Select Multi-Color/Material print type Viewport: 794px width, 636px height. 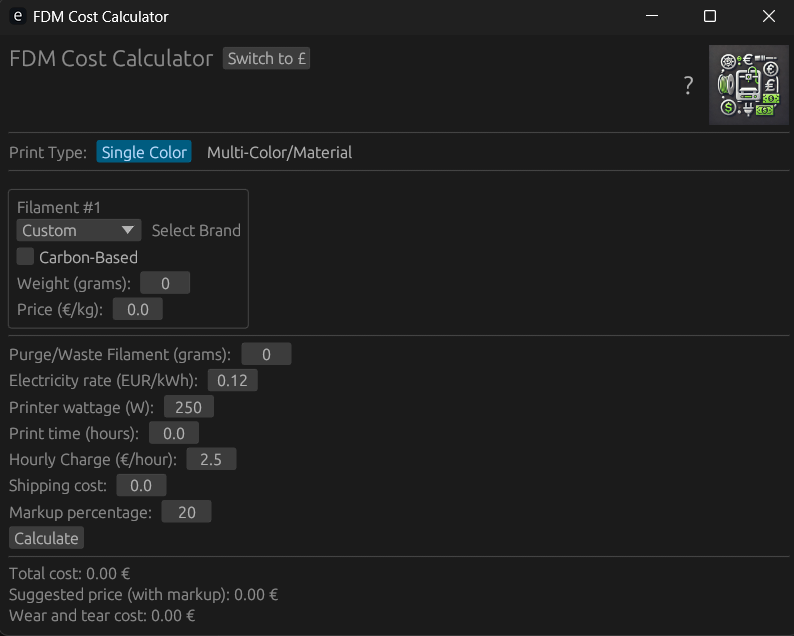coord(280,152)
